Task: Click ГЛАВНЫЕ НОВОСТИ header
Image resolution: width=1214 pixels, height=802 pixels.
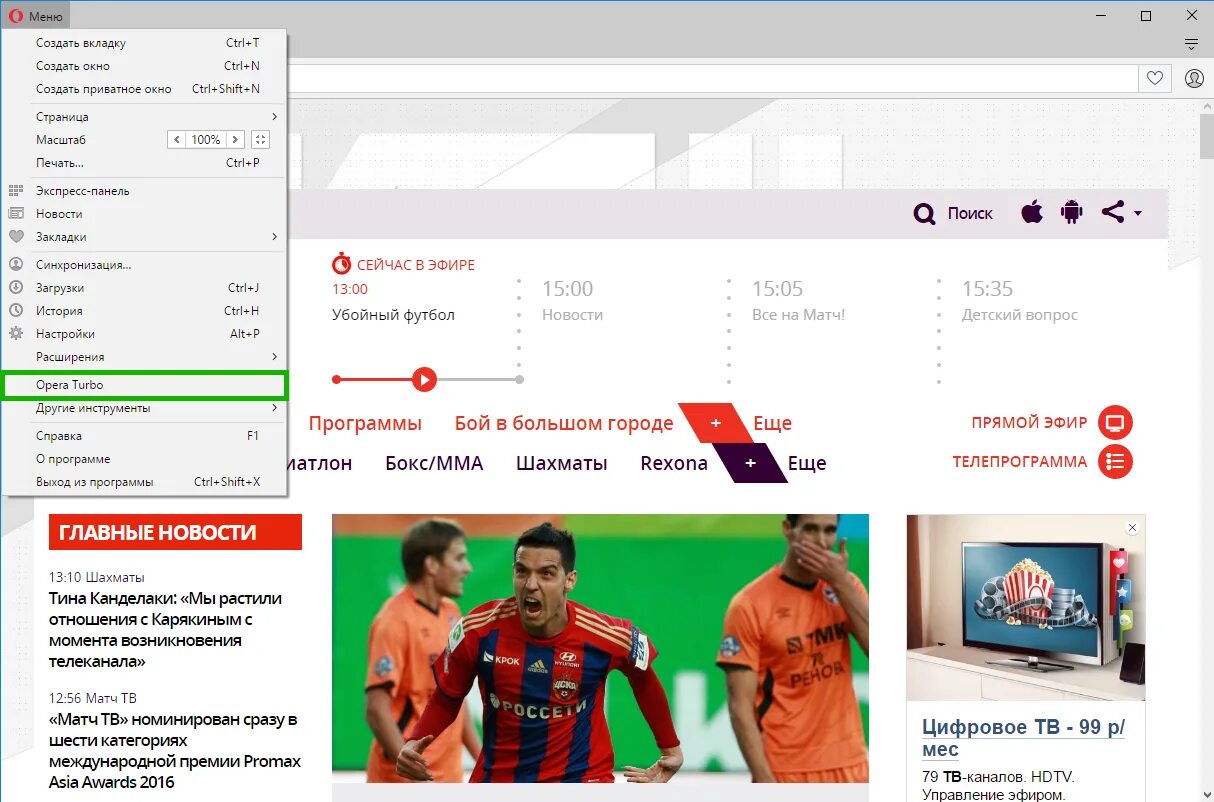Action: click(175, 533)
